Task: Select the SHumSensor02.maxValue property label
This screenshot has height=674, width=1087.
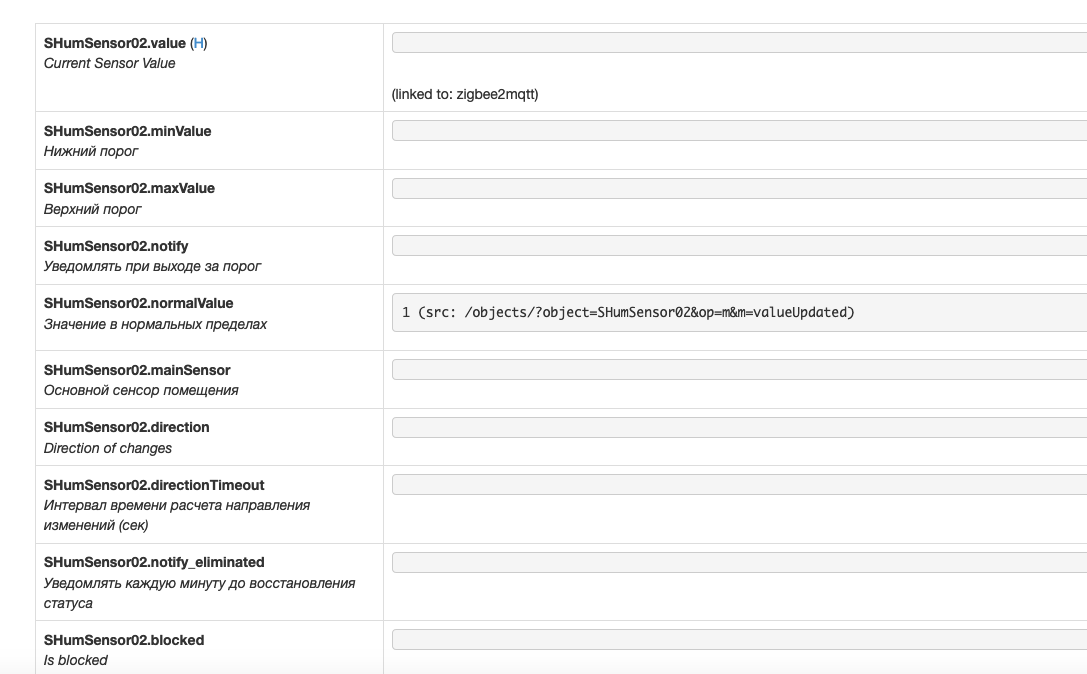Action: pos(129,188)
